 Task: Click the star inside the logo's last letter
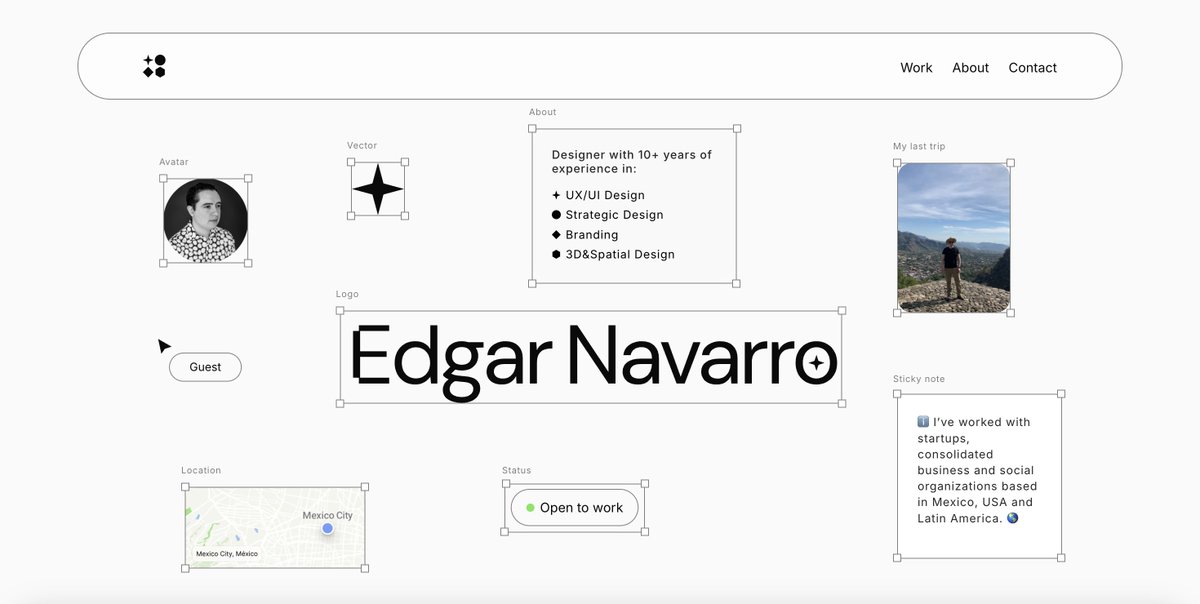click(x=816, y=364)
